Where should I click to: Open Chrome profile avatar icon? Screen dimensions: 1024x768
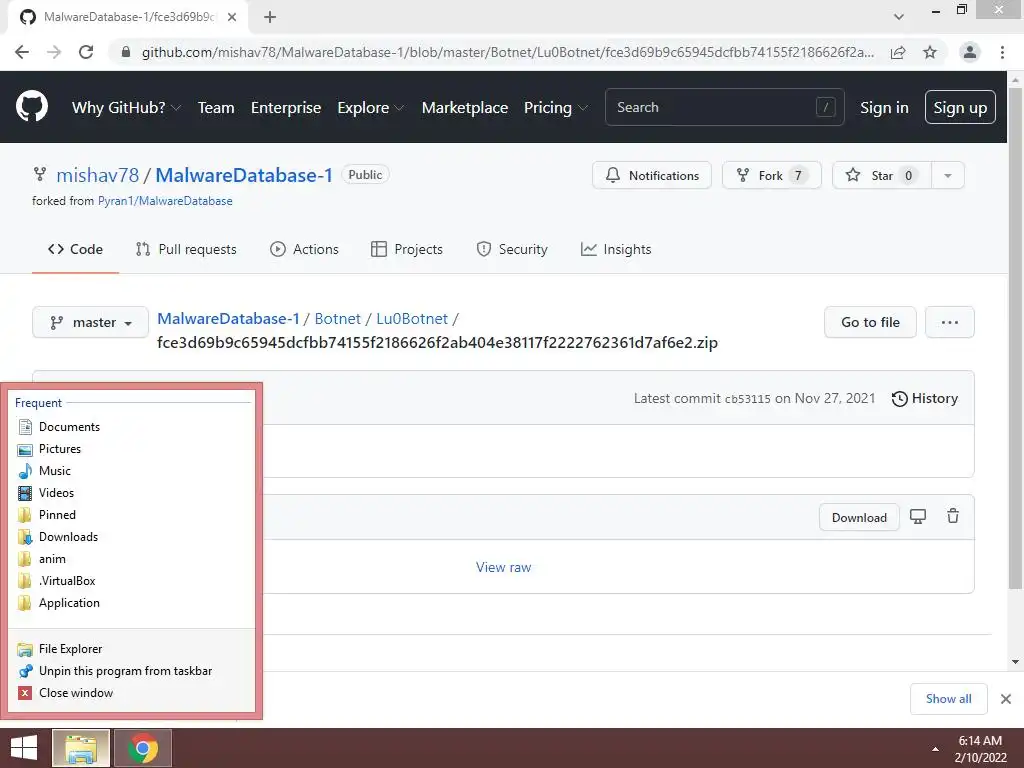970,52
